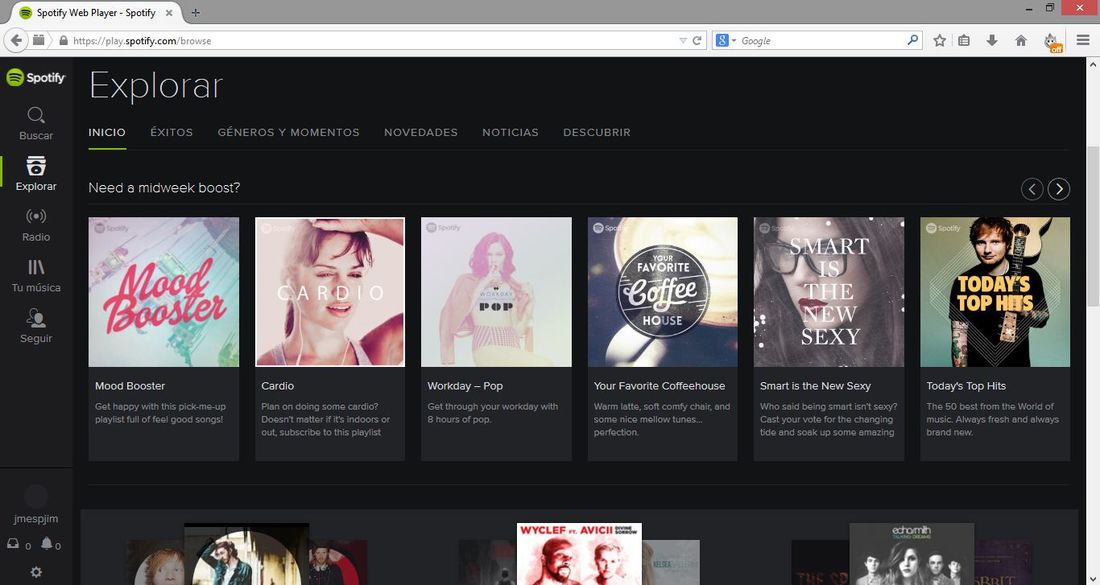Open Tu música library icon
This screenshot has height=585, width=1100.
coord(36,267)
